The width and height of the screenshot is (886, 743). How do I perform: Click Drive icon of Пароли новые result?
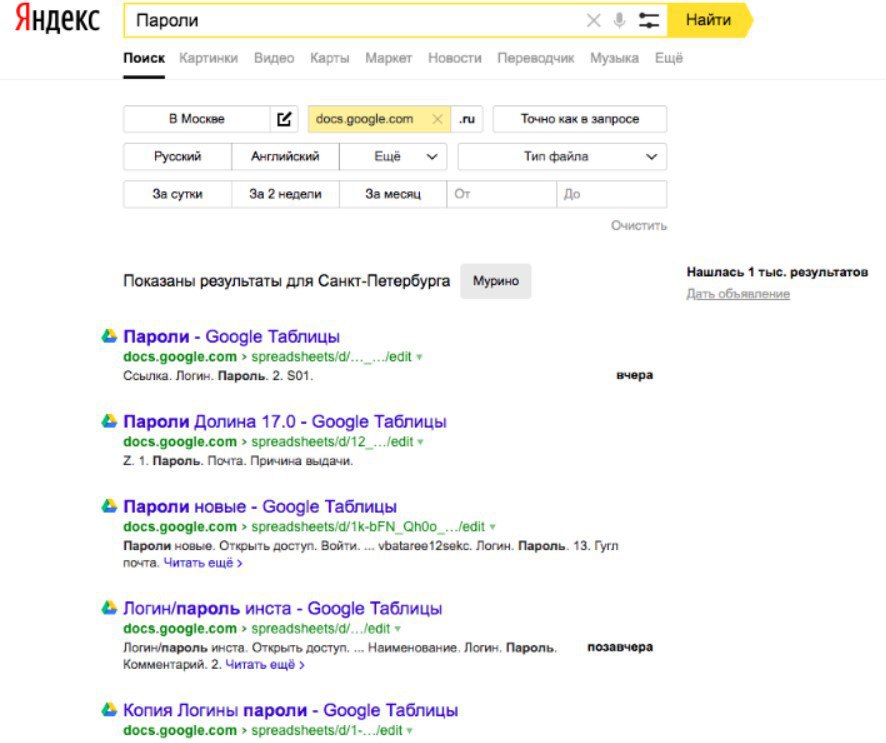pos(108,506)
